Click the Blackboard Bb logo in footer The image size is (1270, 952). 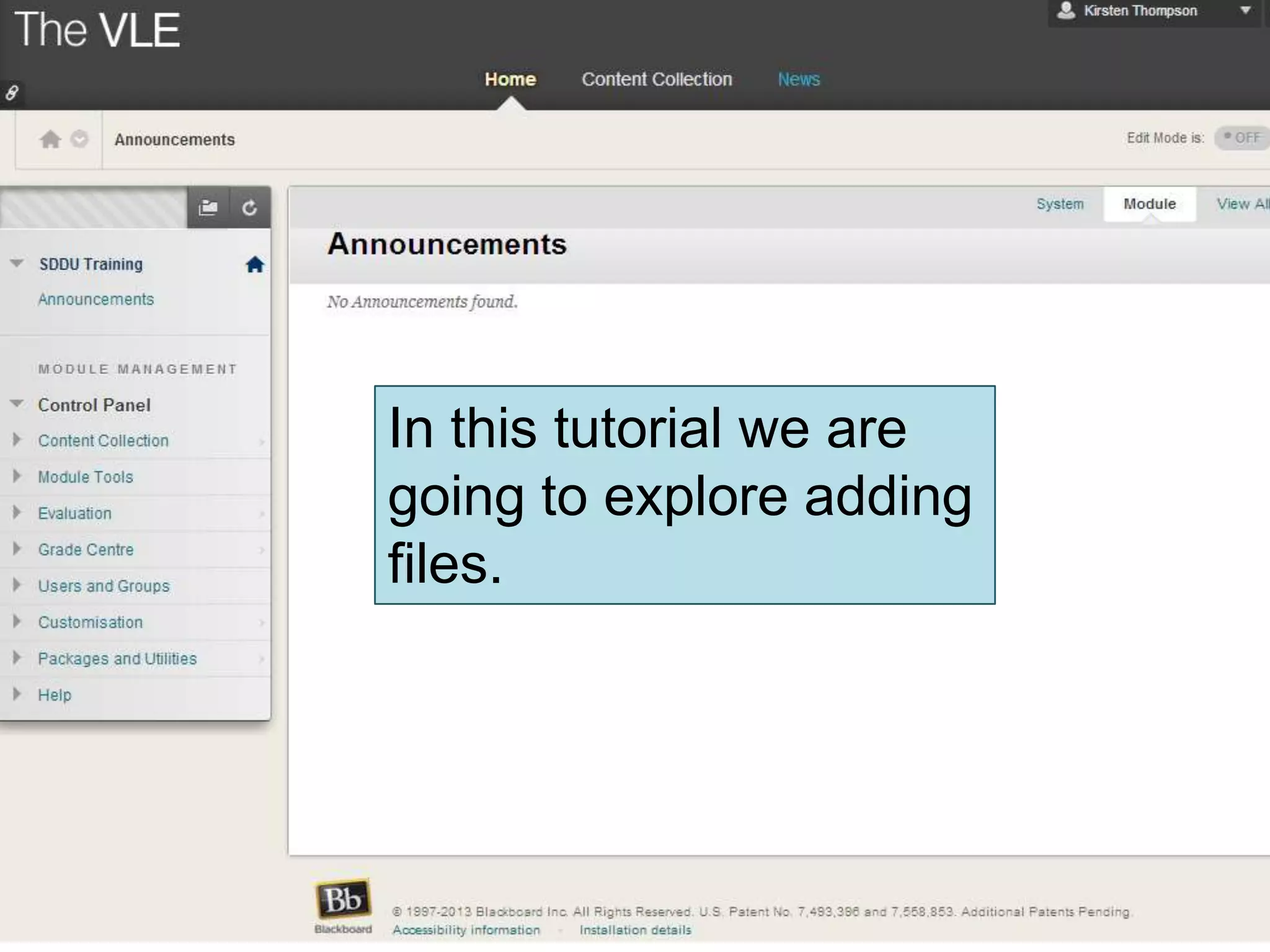pyautogui.click(x=343, y=899)
